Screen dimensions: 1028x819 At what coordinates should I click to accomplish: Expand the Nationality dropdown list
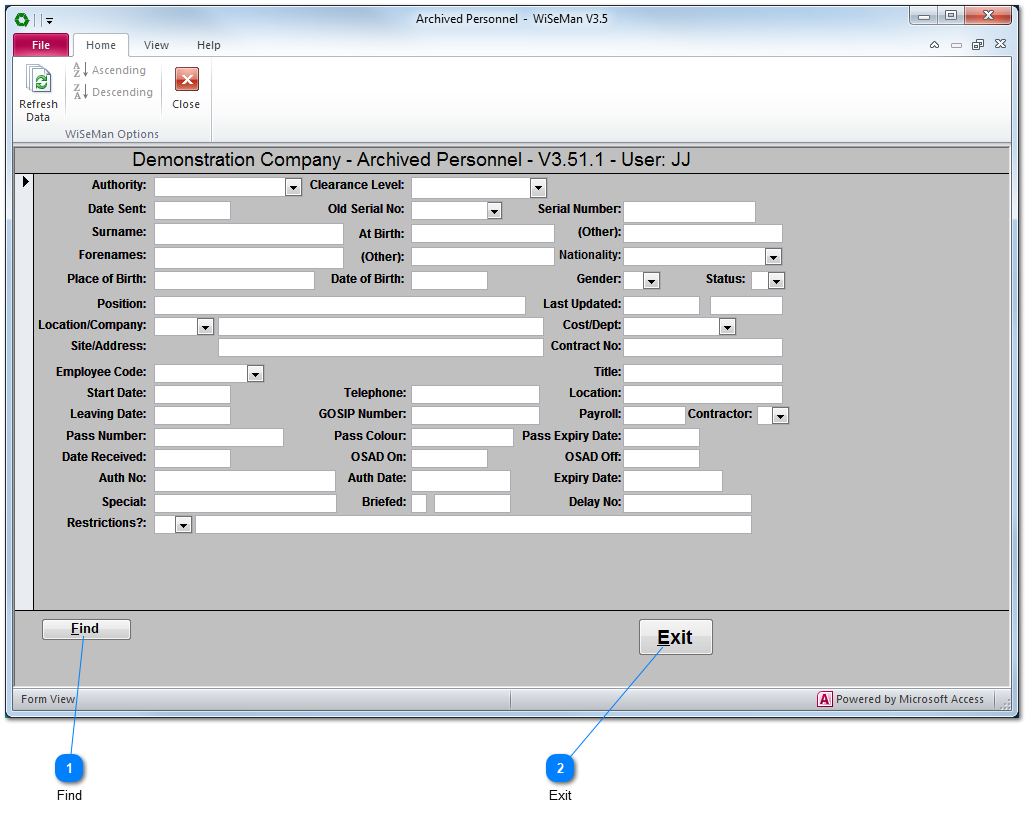773,257
